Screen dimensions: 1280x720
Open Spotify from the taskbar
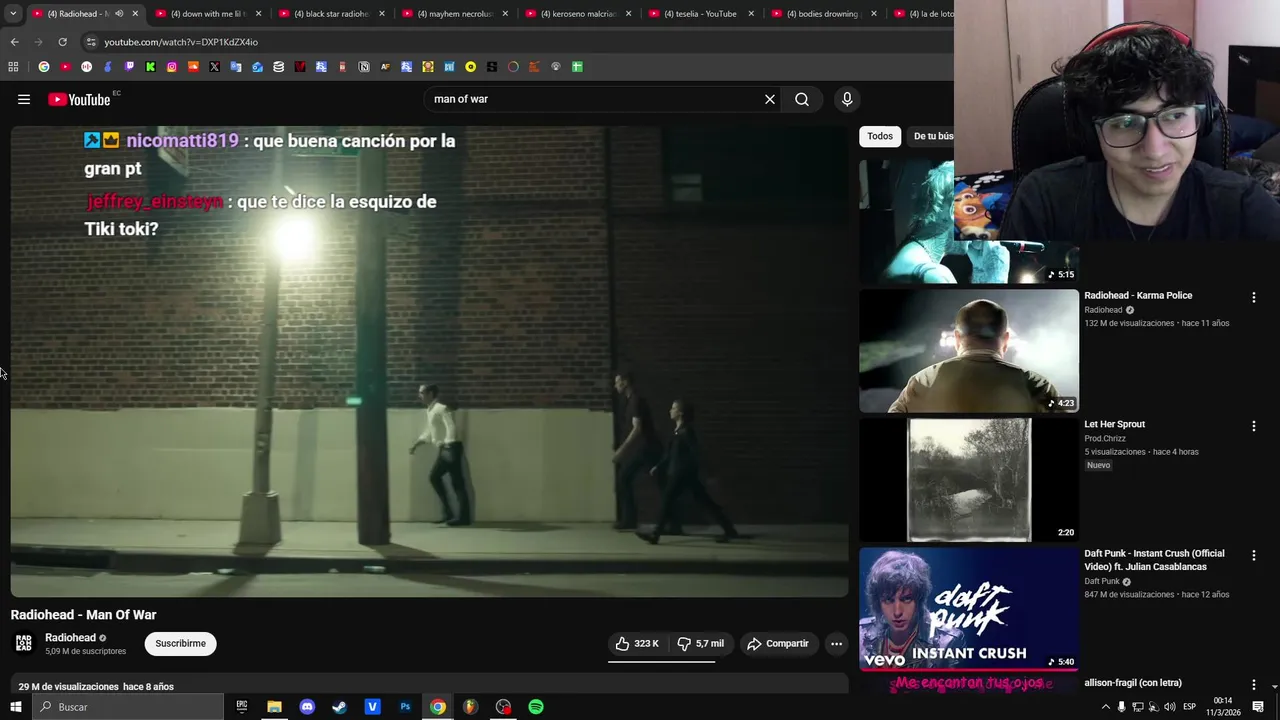point(536,707)
